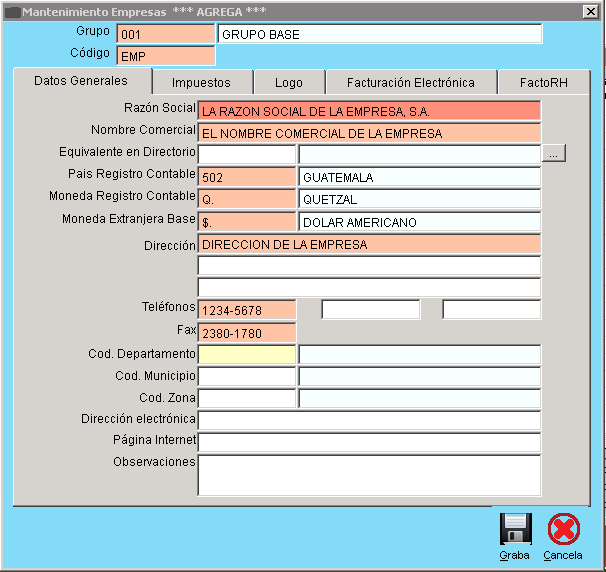Click the Dirección electrónica field
Image resolution: width=606 pixels, height=572 pixels.
(x=369, y=420)
